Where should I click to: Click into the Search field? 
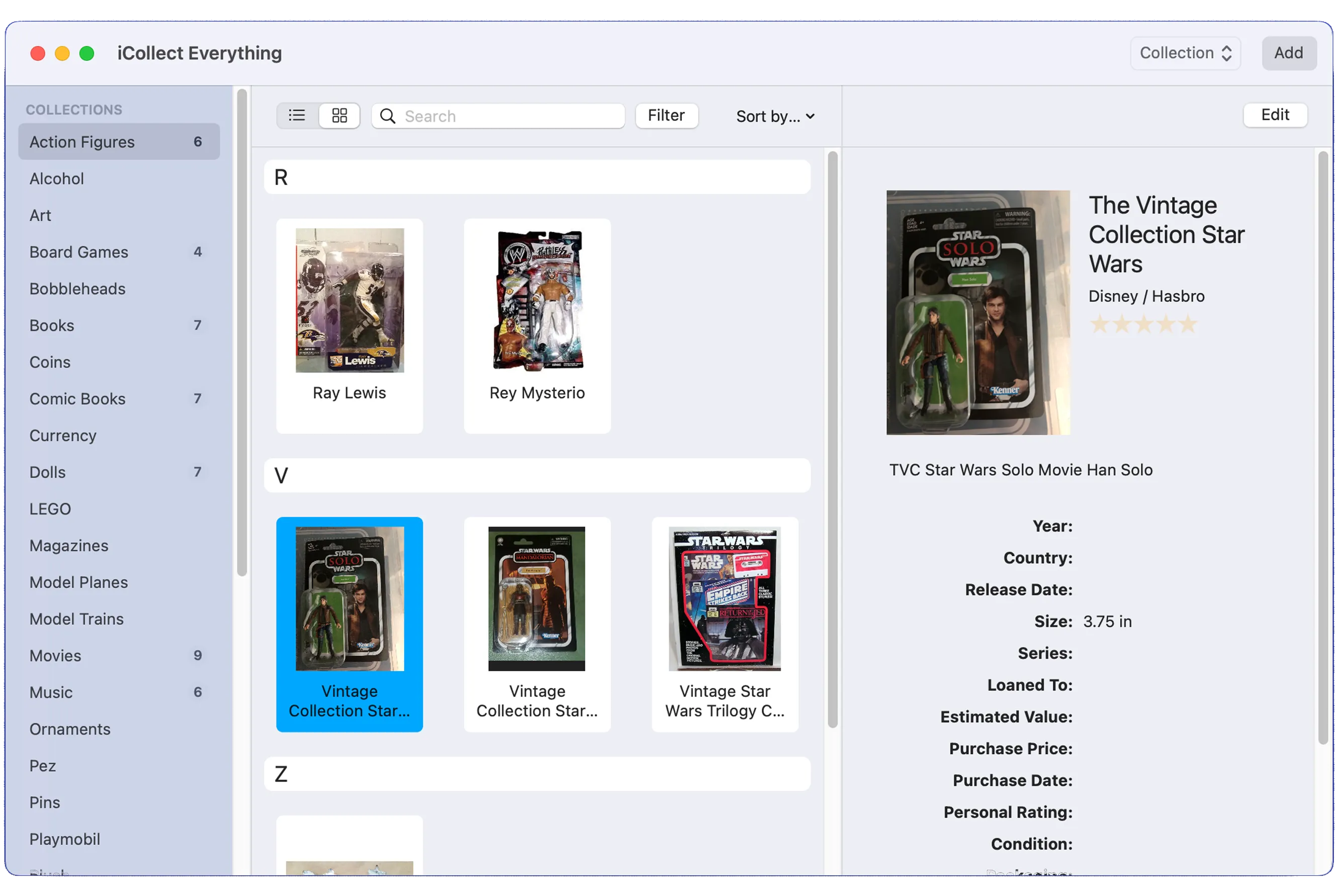[508, 117]
